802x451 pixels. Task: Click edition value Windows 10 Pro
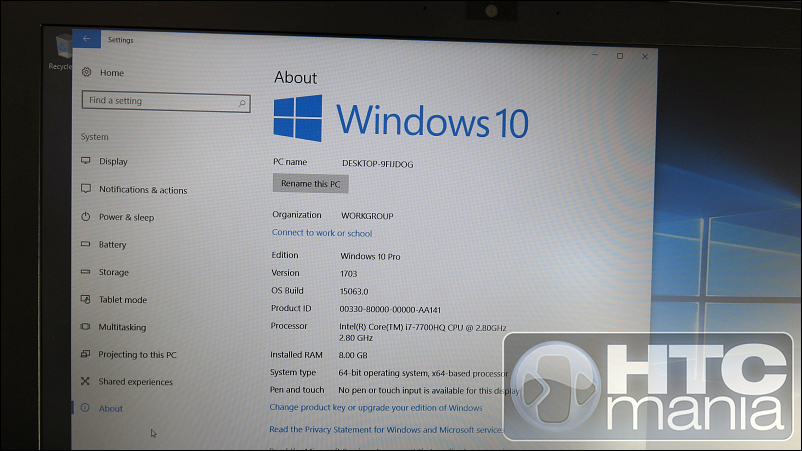370,256
